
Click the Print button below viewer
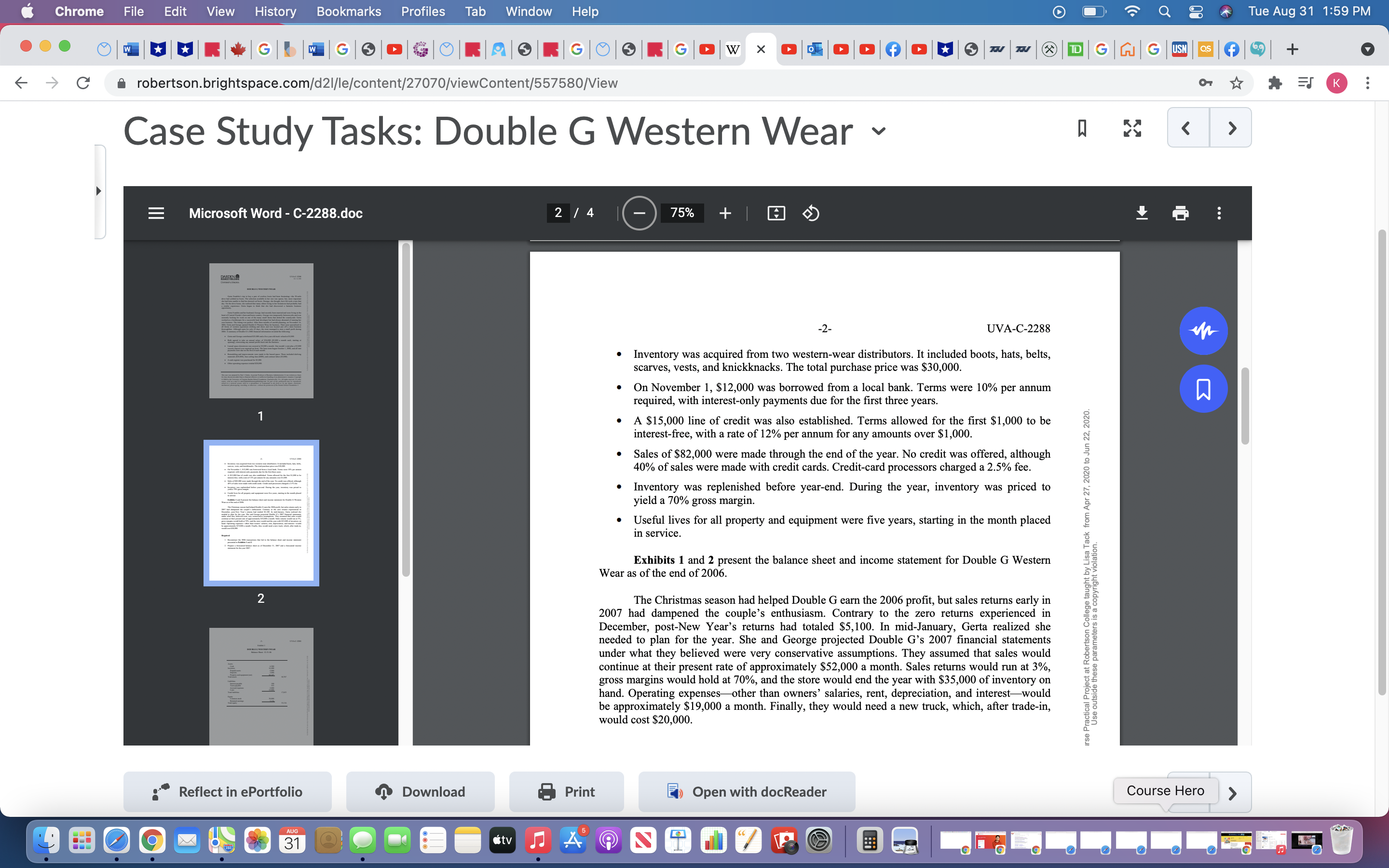pyautogui.click(x=567, y=792)
